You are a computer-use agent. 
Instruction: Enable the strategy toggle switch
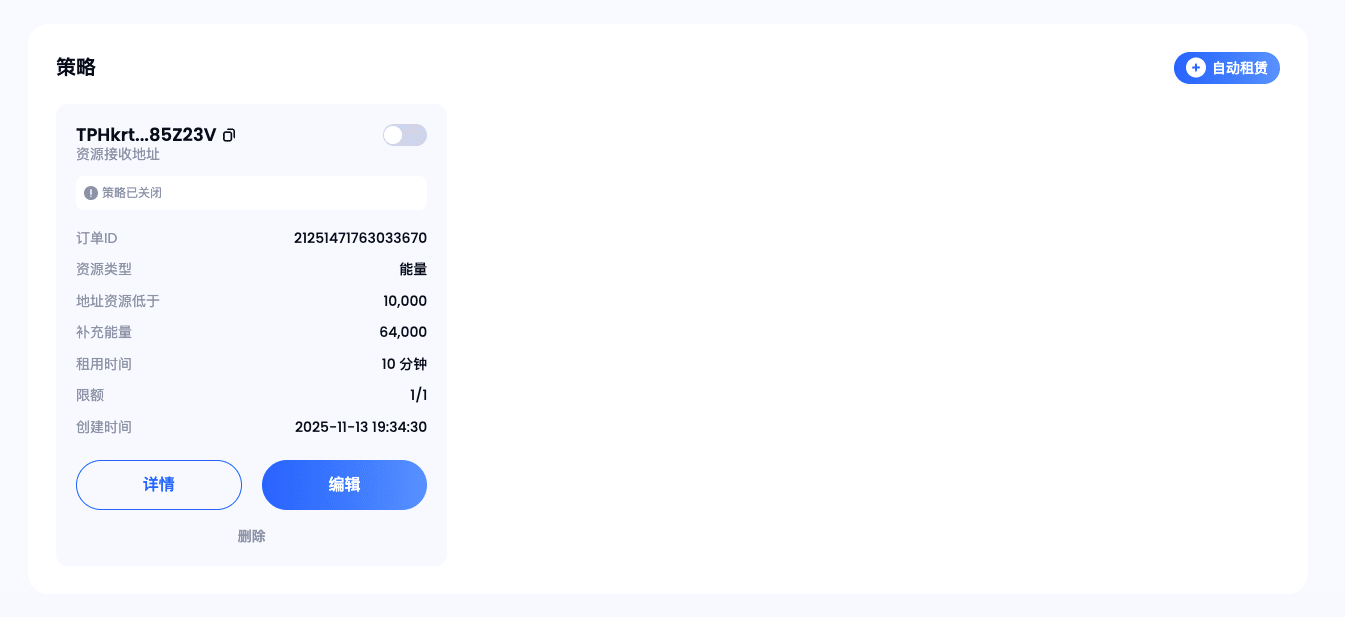[405, 135]
